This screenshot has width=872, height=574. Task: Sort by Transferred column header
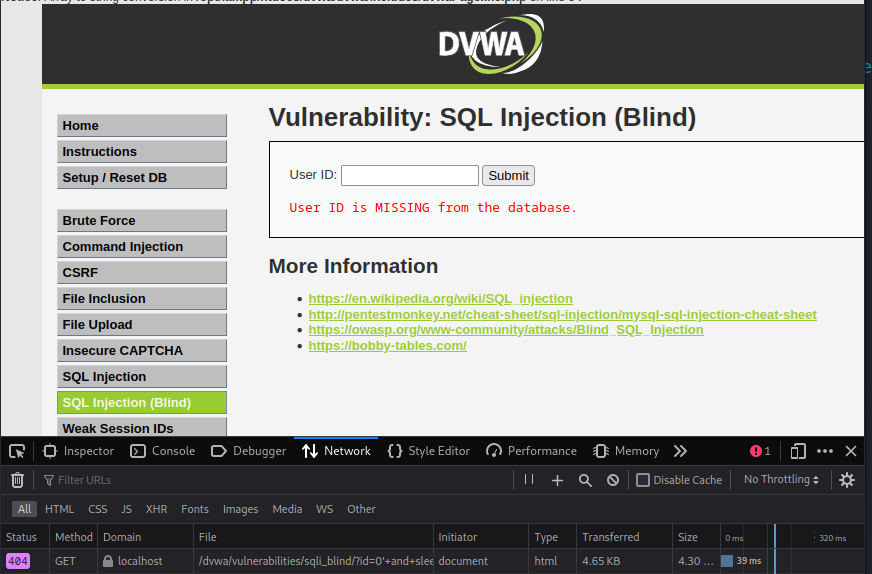(625, 537)
